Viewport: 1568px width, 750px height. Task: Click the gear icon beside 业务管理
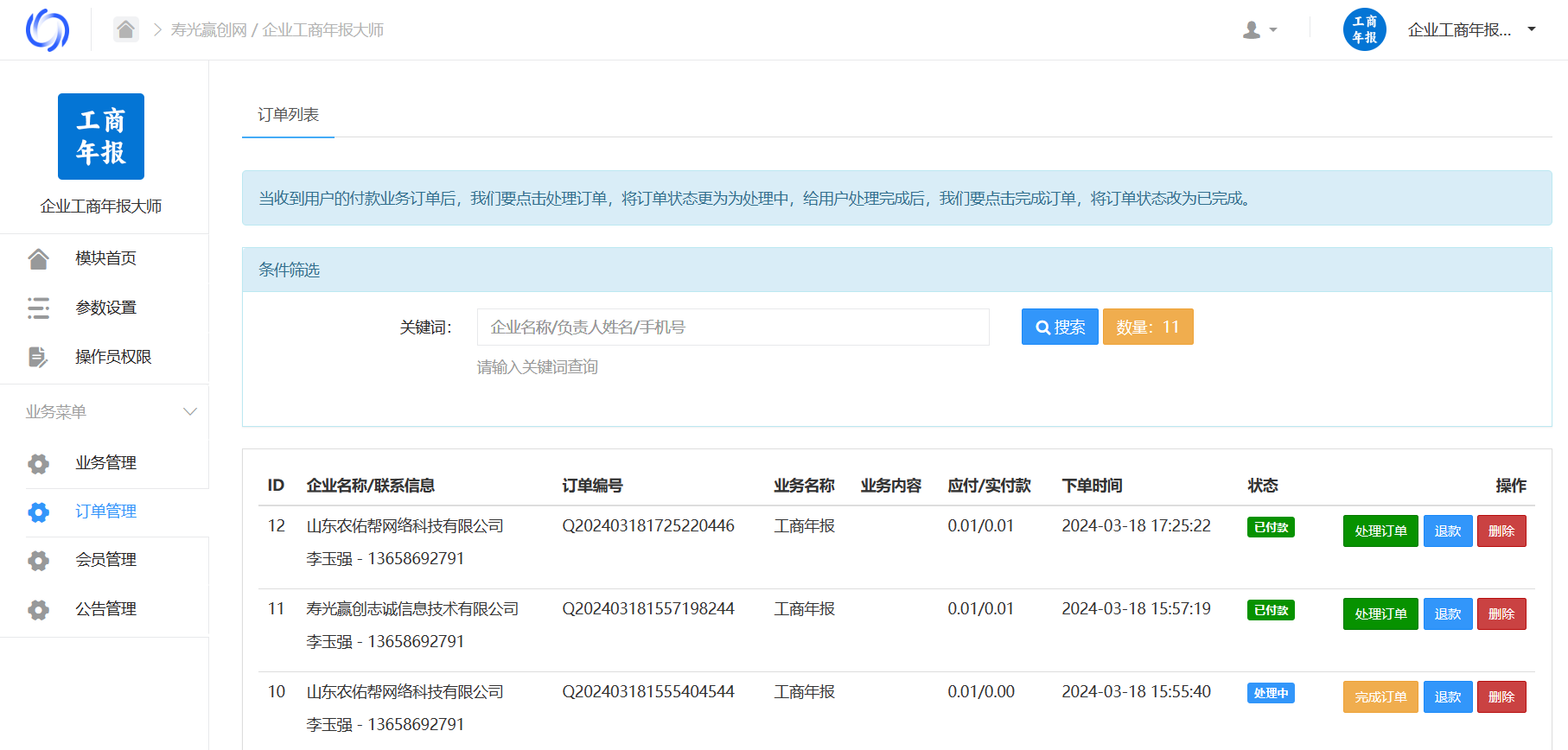coord(38,463)
